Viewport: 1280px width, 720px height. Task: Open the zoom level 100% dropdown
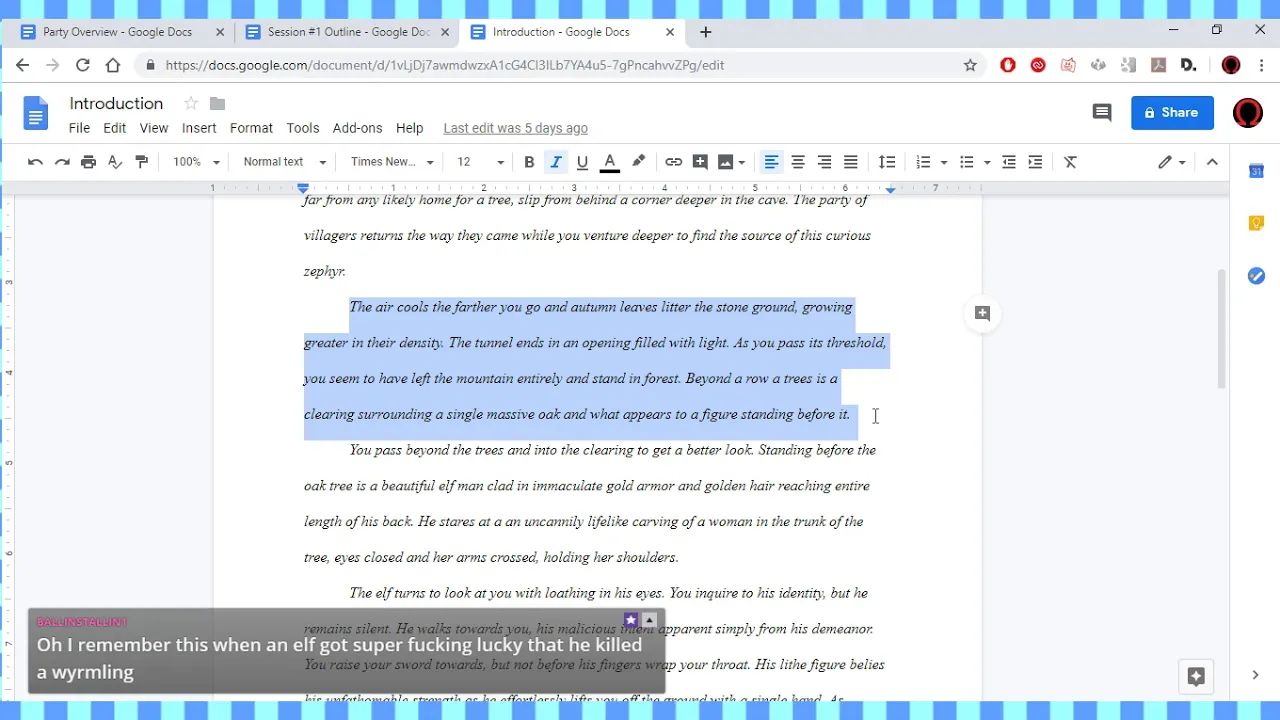tap(196, 162)
